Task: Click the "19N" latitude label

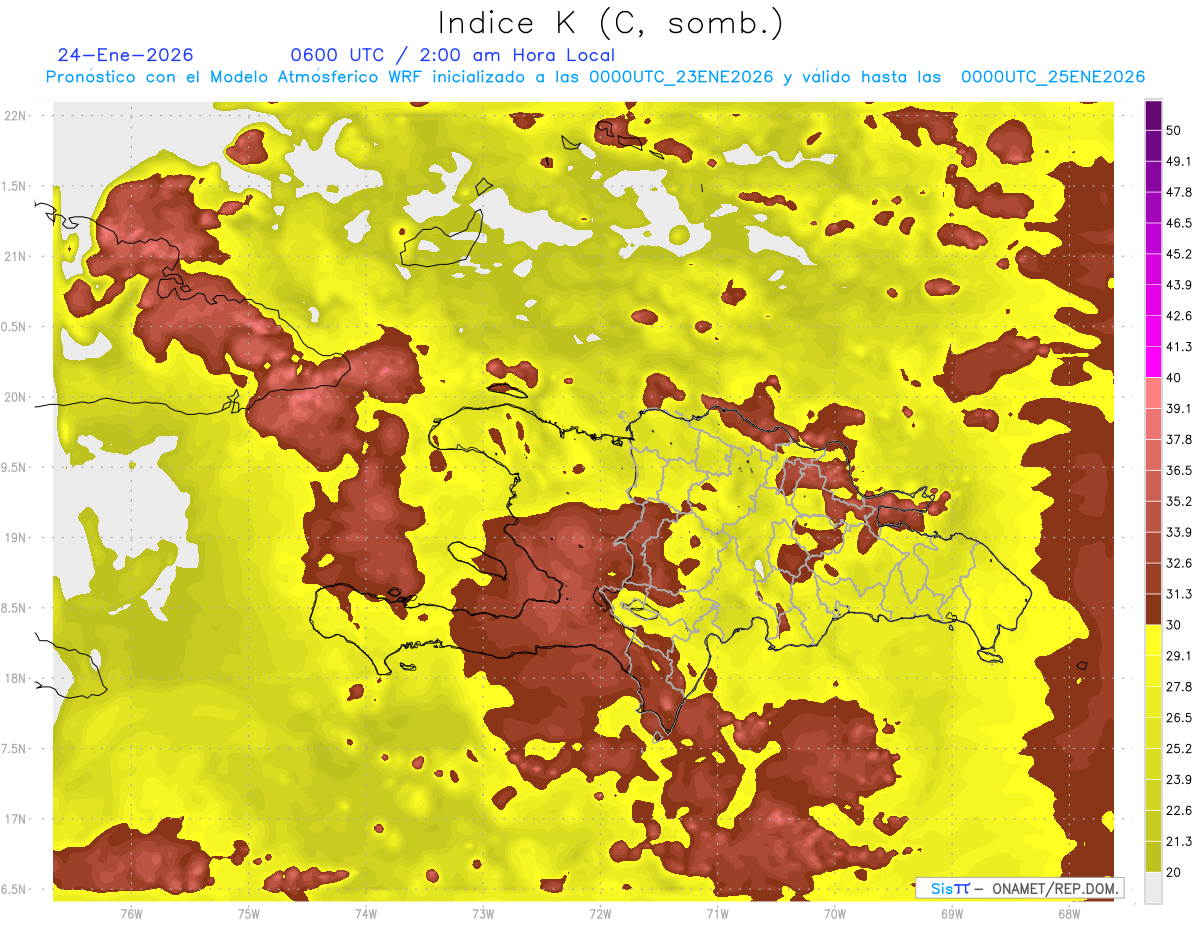Action: coord(17,537)
